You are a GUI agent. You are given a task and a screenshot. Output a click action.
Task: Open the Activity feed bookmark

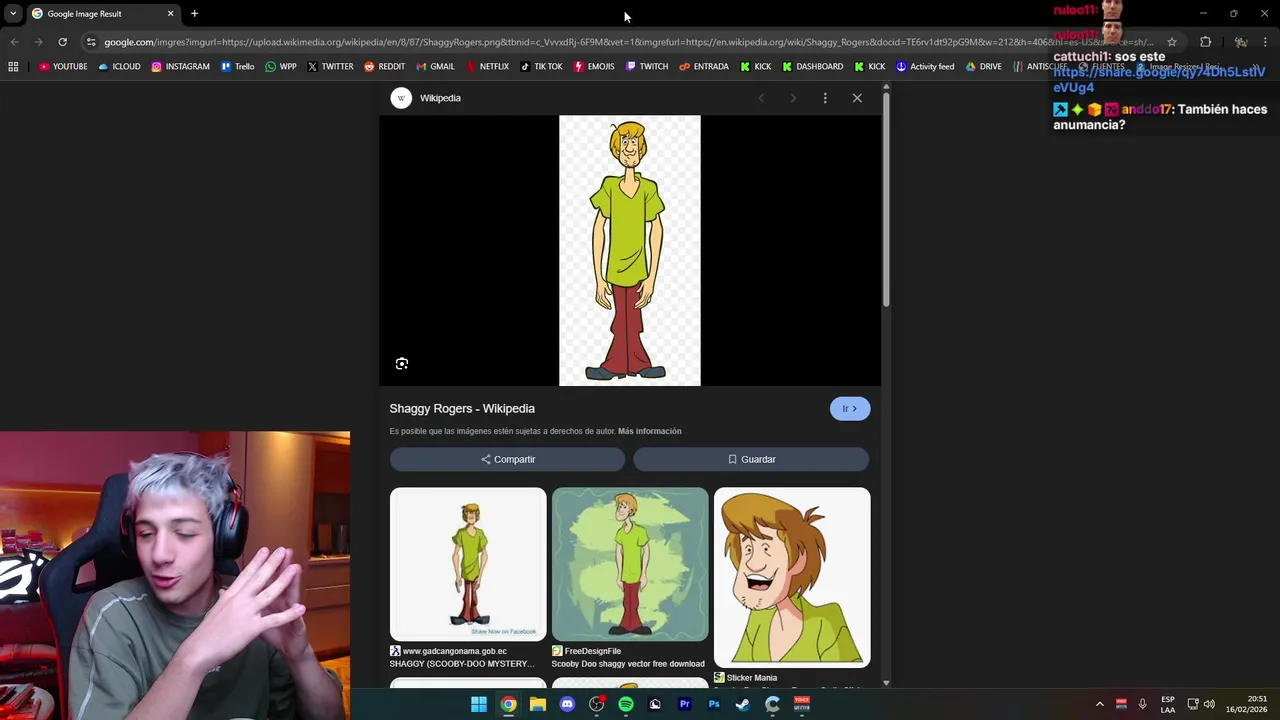tap(925, 67)
